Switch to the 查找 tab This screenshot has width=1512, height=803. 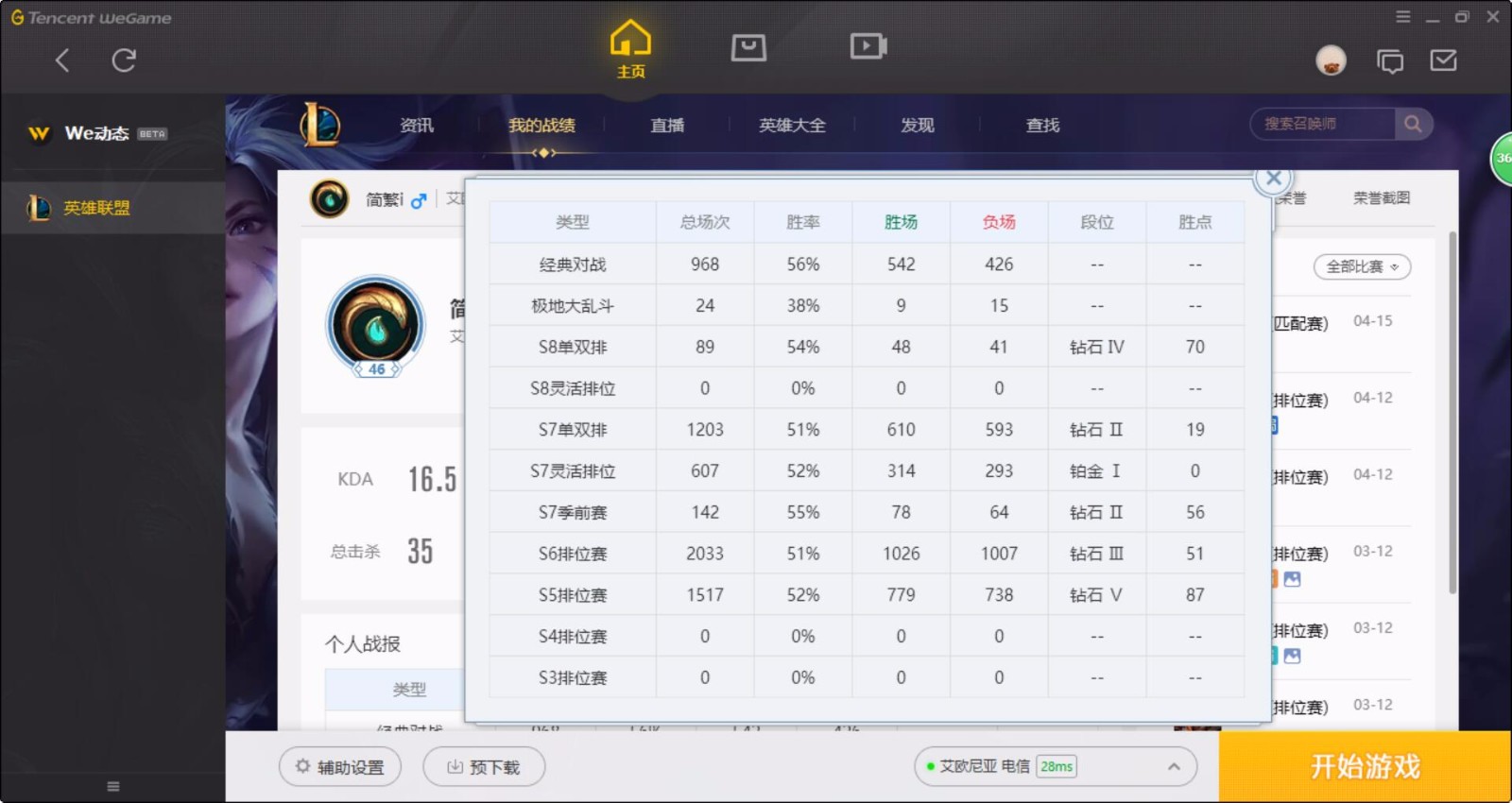pos(1042,126)
